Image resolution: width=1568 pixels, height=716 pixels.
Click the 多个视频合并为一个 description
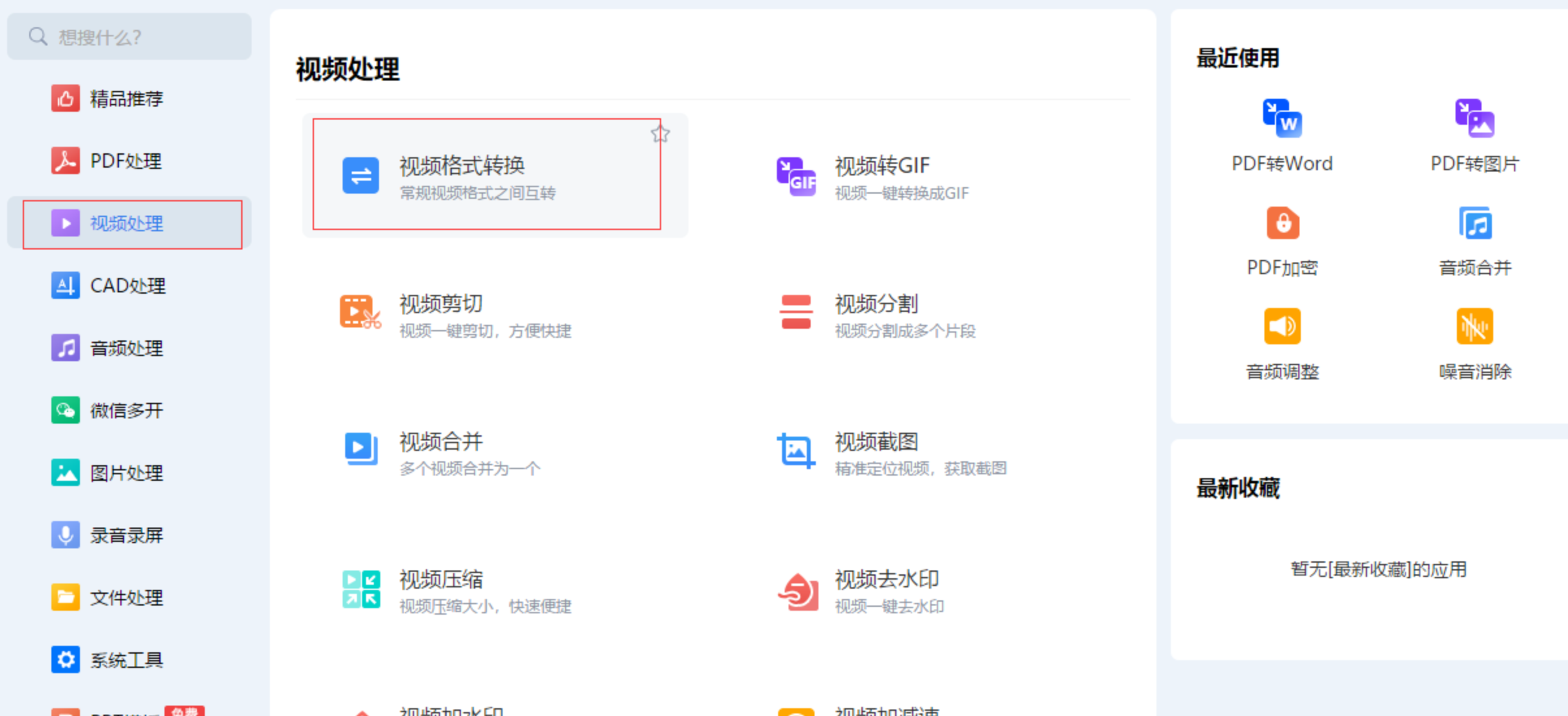click(469, 468)
